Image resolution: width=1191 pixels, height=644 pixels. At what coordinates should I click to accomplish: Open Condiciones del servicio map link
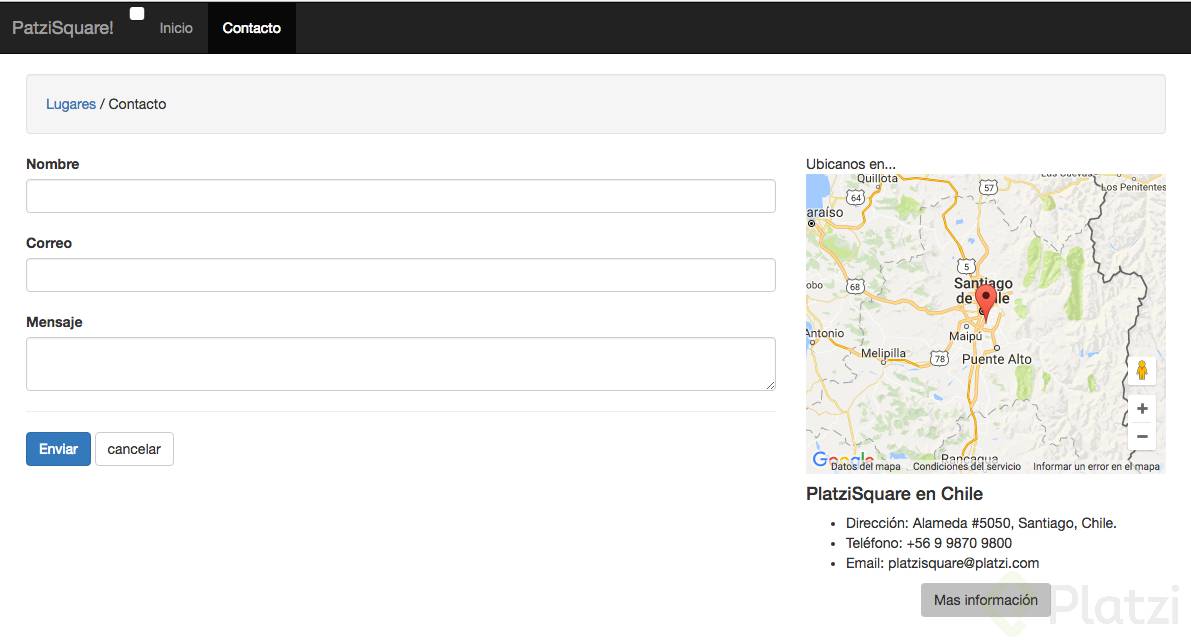pyautogui.click(x=967, y=467)
